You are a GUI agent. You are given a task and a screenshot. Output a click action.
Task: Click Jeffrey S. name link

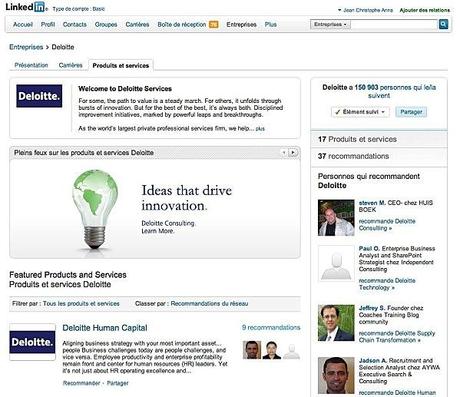click(x=372, y=308)
